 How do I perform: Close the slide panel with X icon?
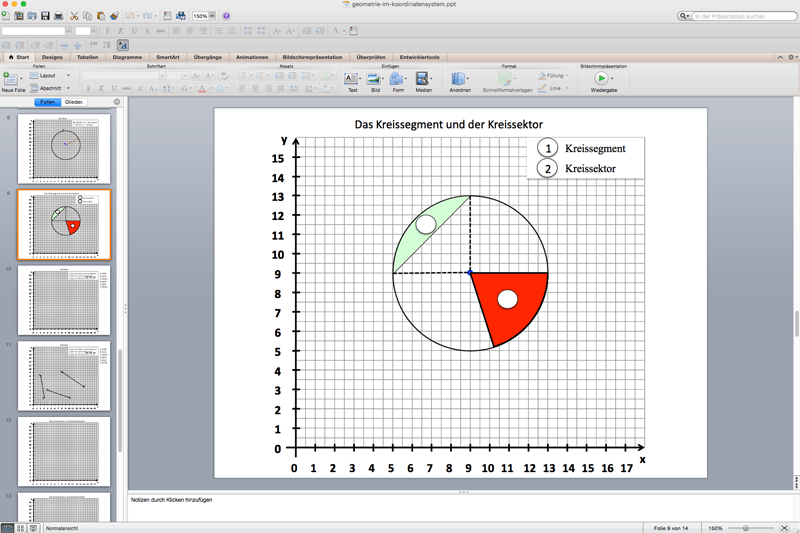117,102
